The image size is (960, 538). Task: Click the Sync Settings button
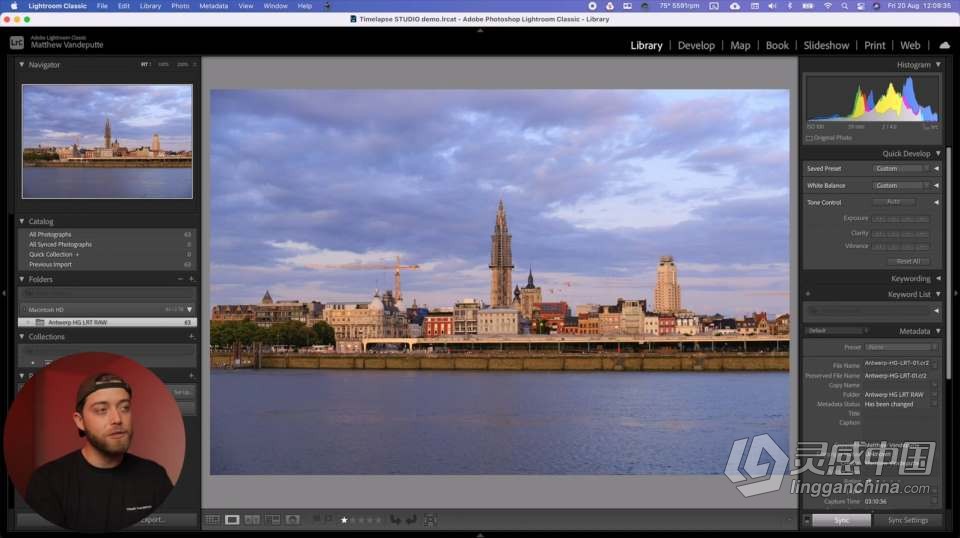coord(908,520)
